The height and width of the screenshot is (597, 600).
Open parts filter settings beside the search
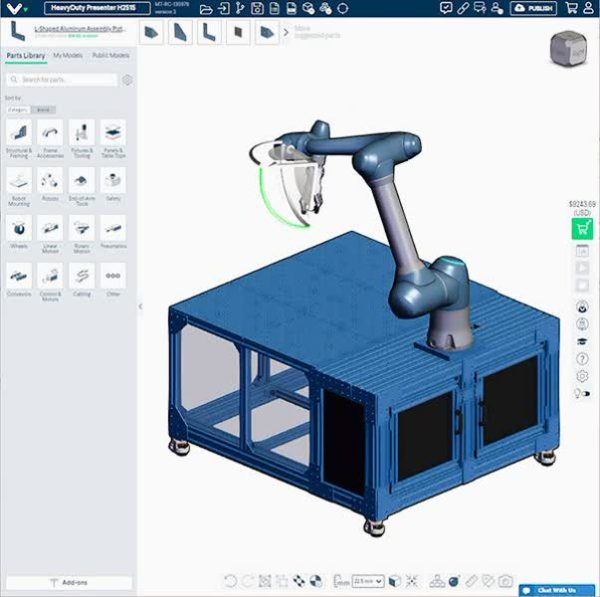tap(127, 80)
